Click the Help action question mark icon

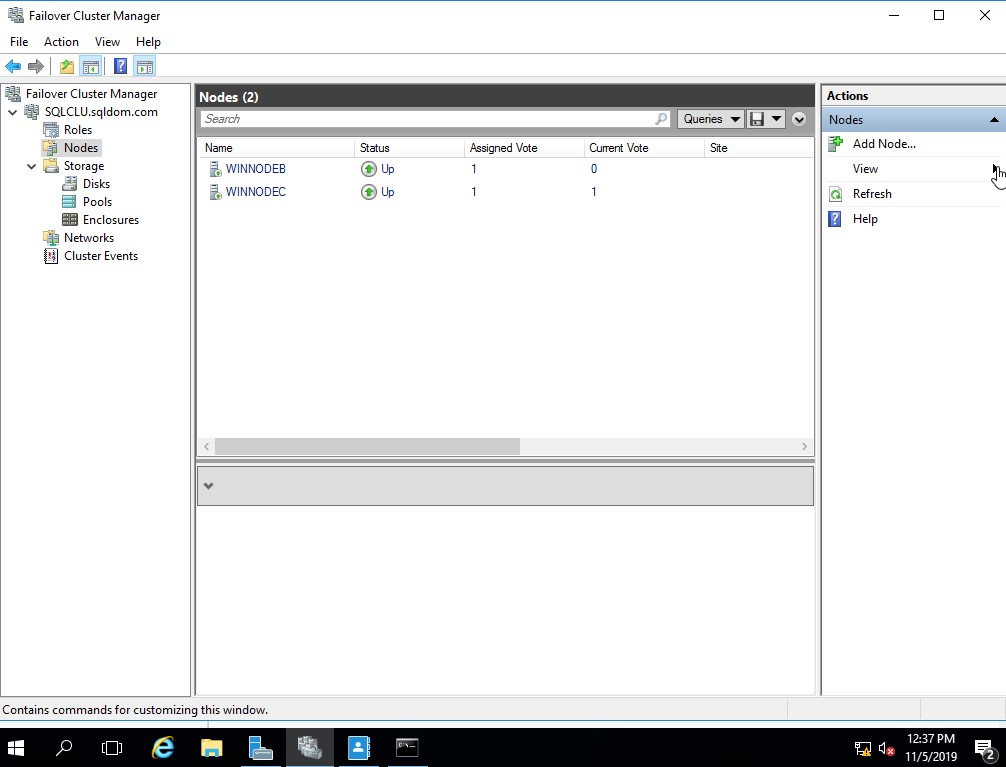point(835,219)
